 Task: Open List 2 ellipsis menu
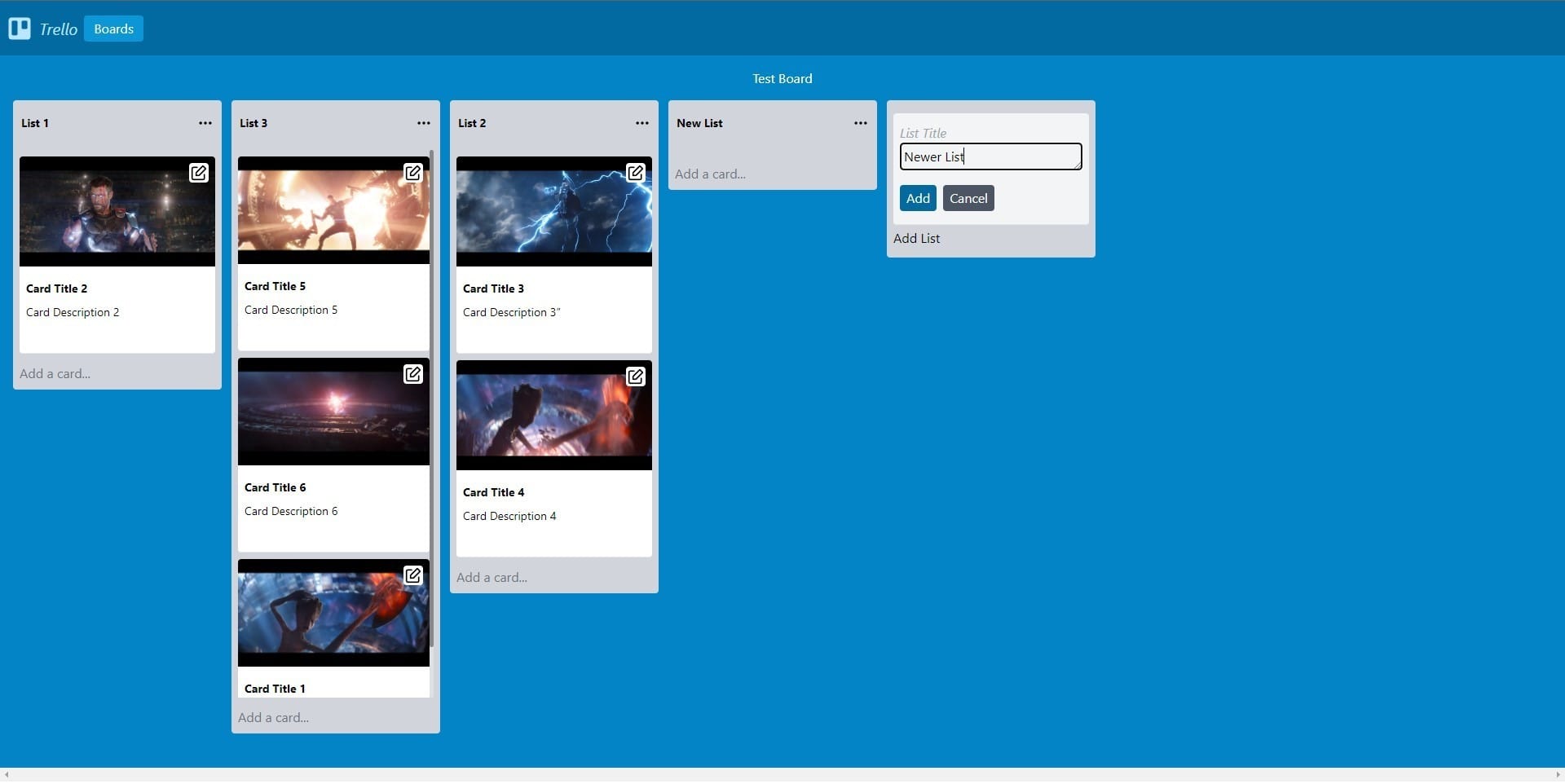coord(642,123)
